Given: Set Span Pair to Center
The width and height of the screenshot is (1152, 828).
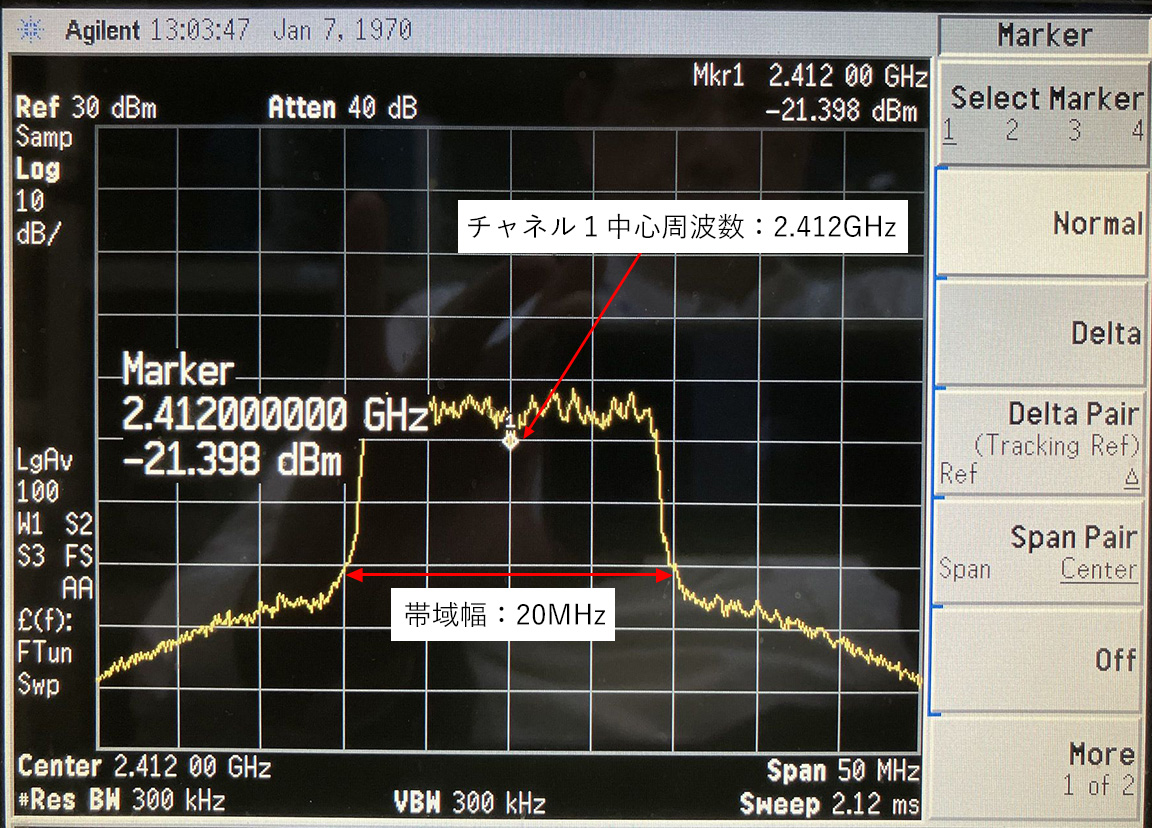Looking at the screenshot, I should (1099, 570).
